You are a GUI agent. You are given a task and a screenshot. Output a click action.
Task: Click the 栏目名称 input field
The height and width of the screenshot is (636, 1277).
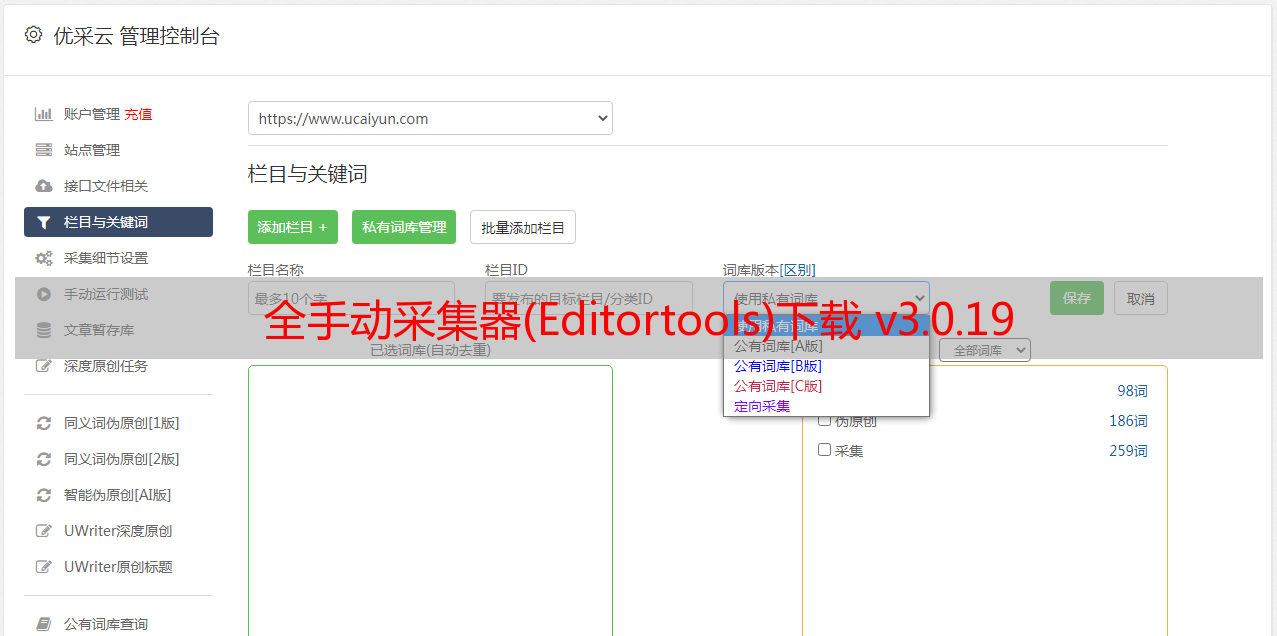tap(351, 298)
